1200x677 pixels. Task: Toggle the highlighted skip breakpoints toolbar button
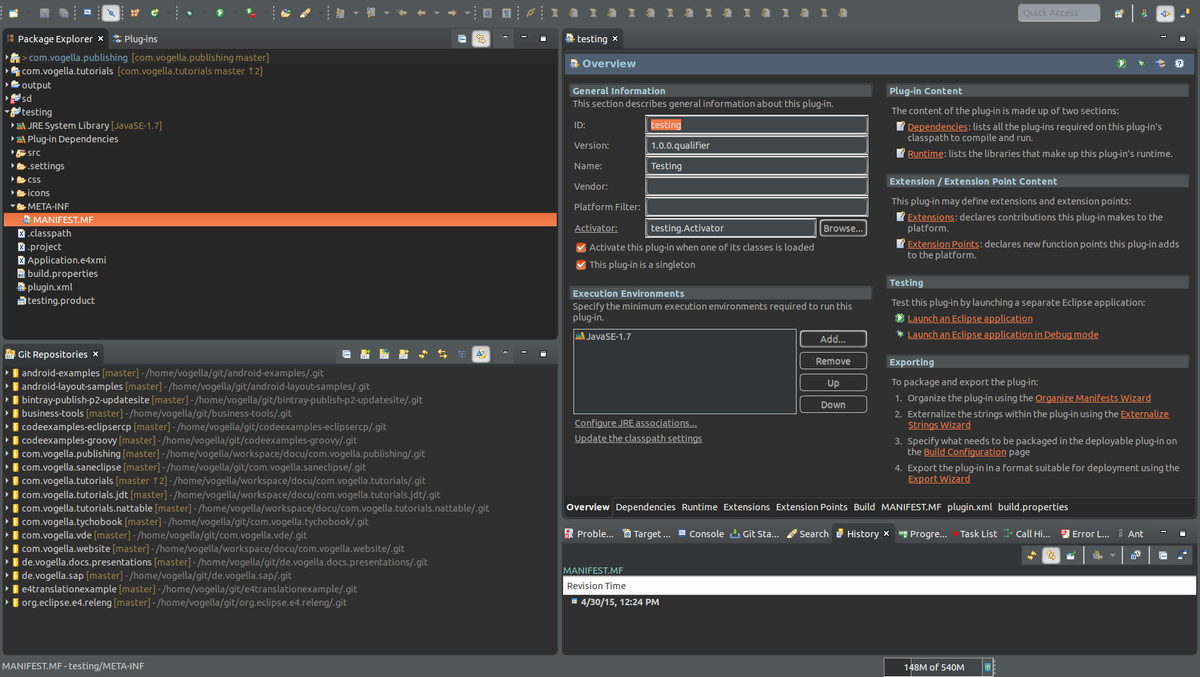(x=111, y=13)
